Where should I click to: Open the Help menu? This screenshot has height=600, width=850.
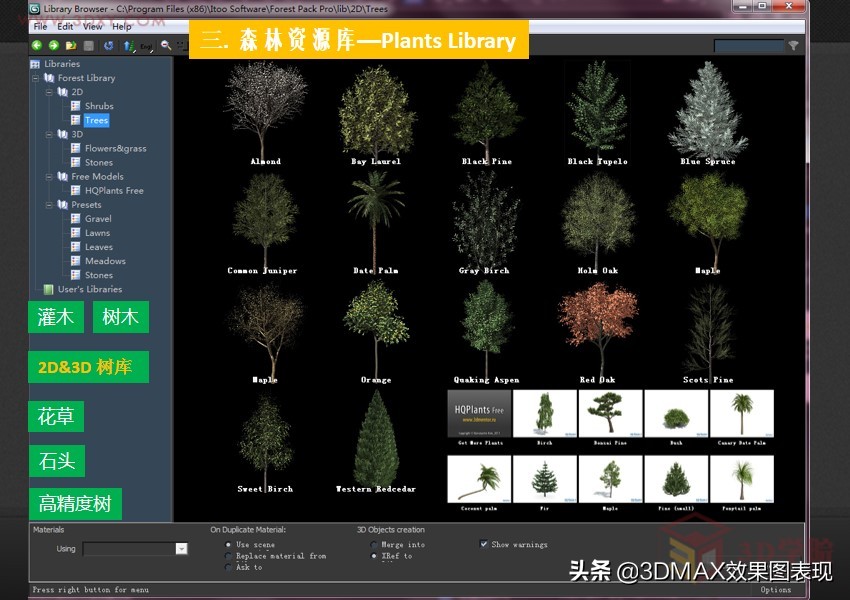point(124,27)
